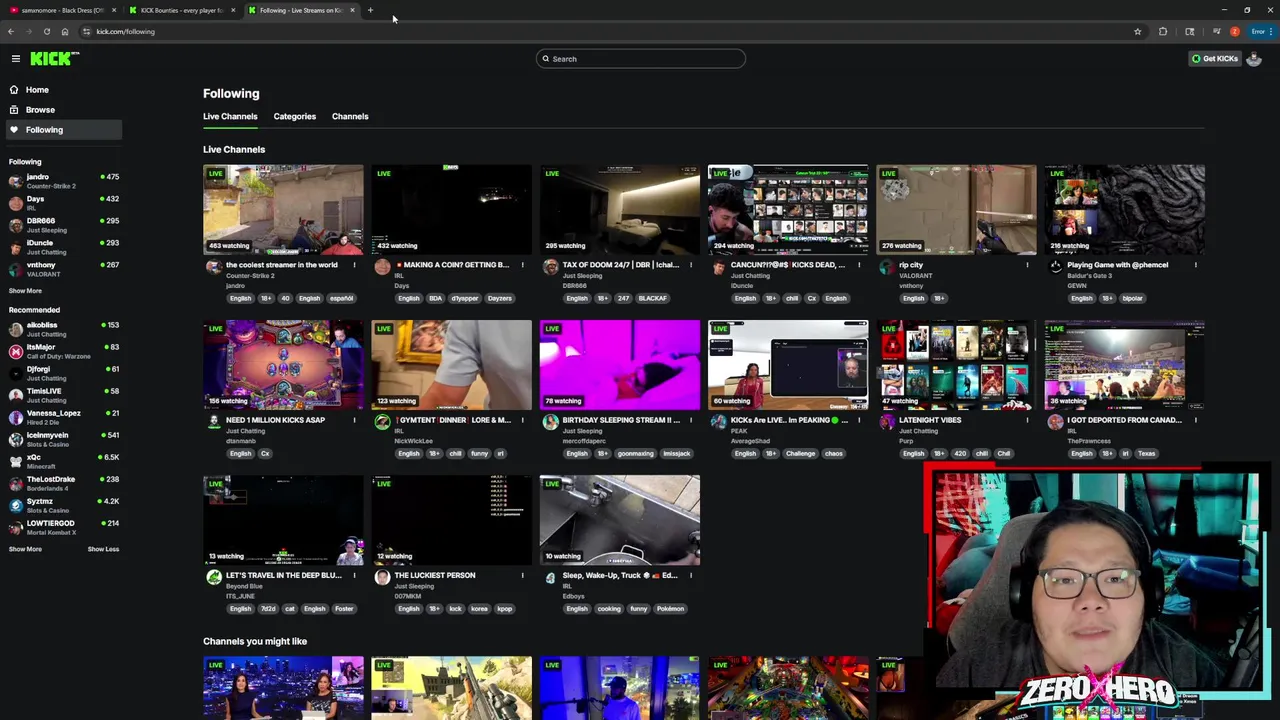Open Days channel in Following list

click(64, 203)
